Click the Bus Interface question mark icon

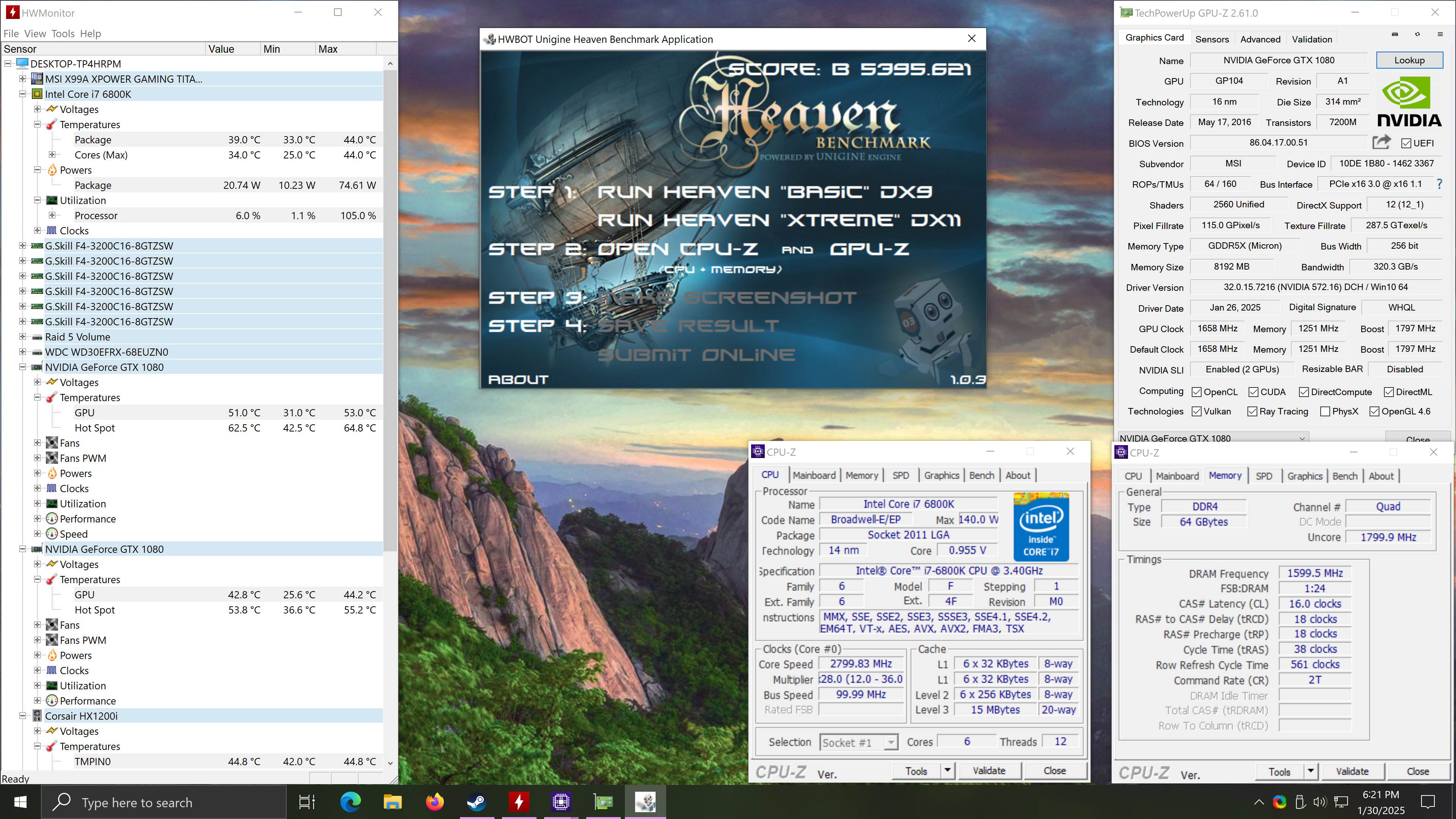pos(1440,184)
